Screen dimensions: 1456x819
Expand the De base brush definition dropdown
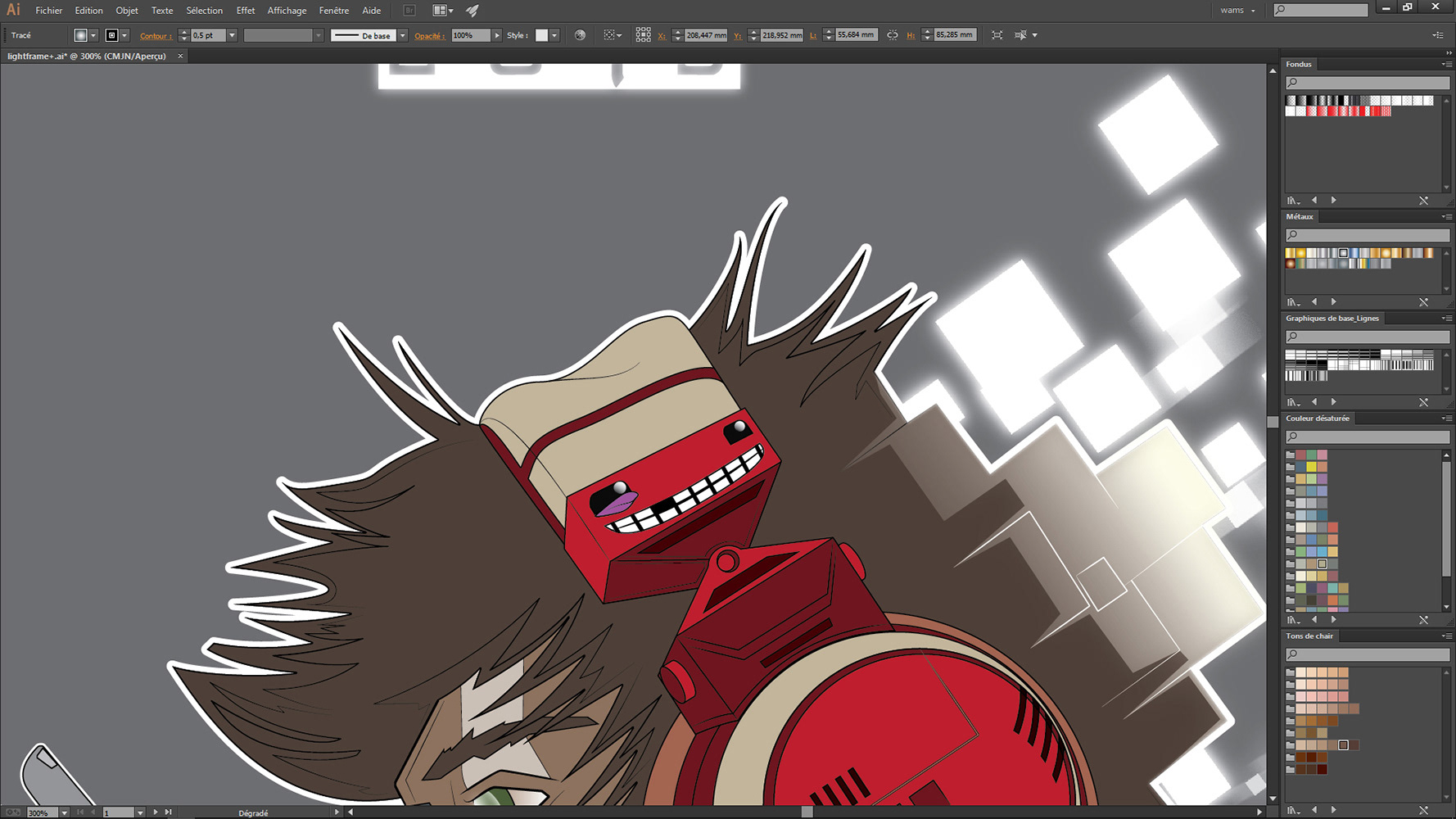coord(402,35)
